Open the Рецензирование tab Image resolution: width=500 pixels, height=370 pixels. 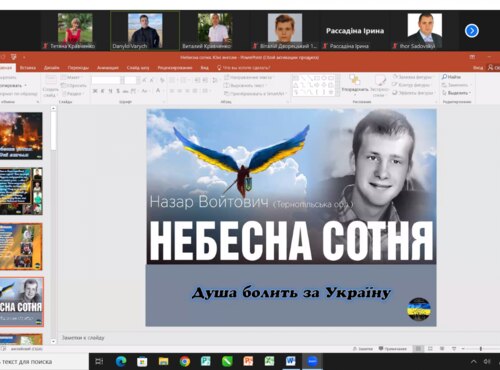point(175,68)
